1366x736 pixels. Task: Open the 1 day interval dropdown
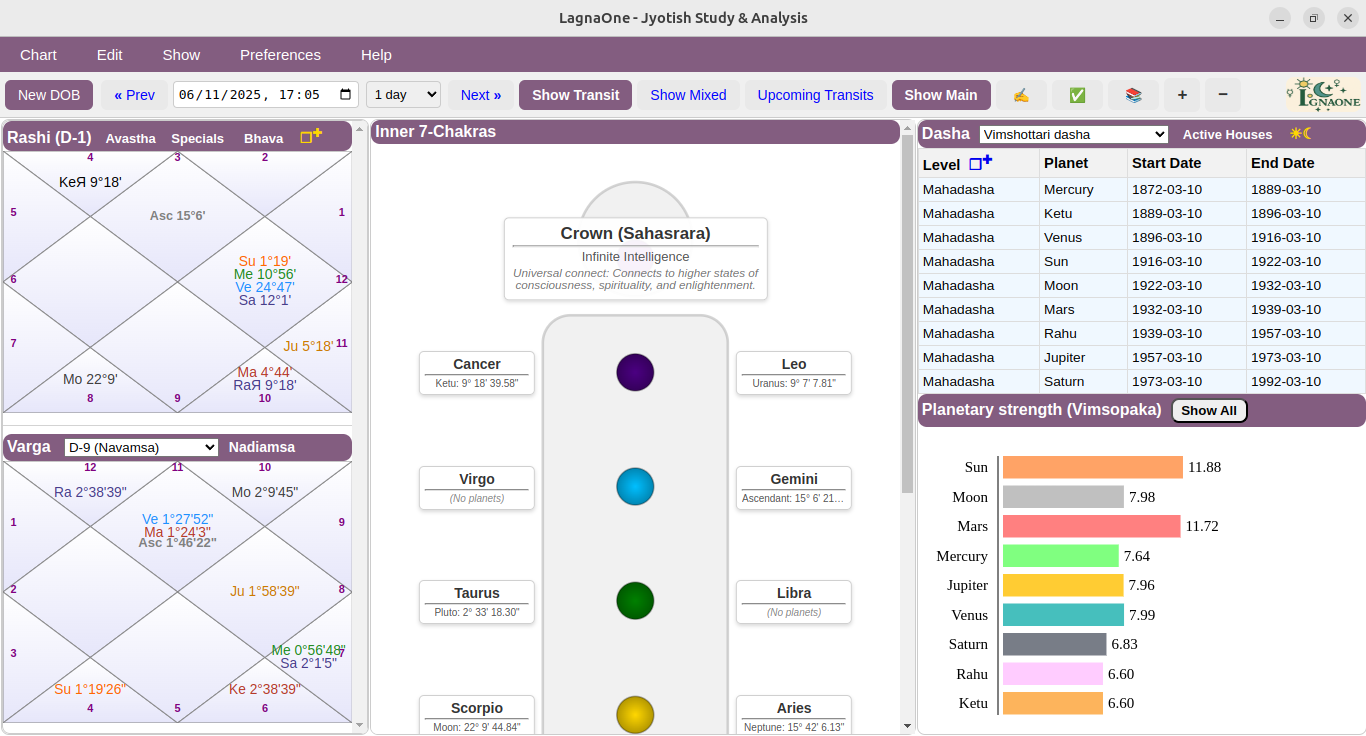click(x=403, y=95)
